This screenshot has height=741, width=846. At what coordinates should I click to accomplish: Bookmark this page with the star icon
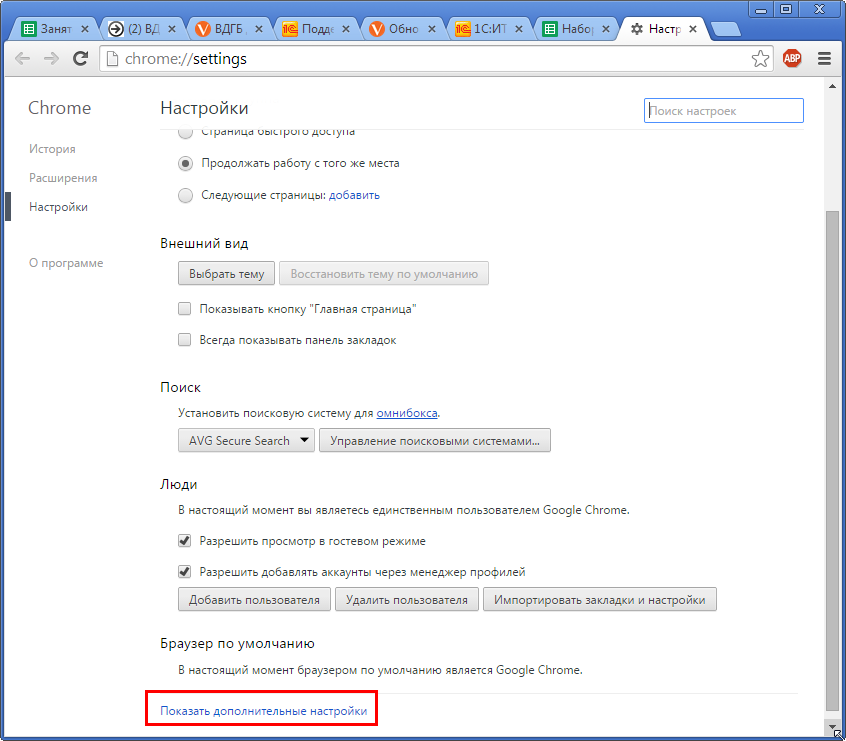tap(760, 58)
